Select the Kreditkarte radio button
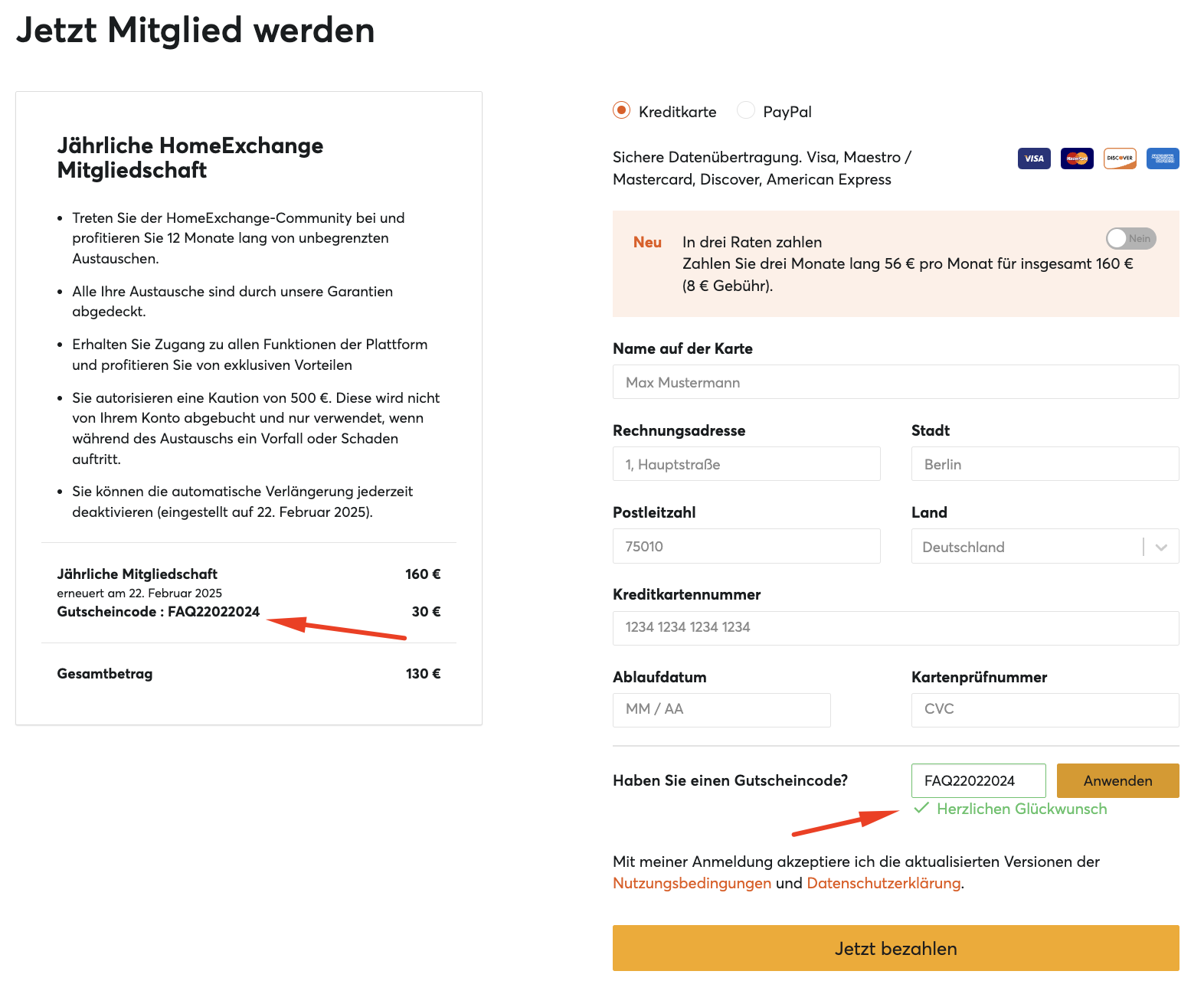The height and width of the screenshot is (994, 1204). pos(622,110)
